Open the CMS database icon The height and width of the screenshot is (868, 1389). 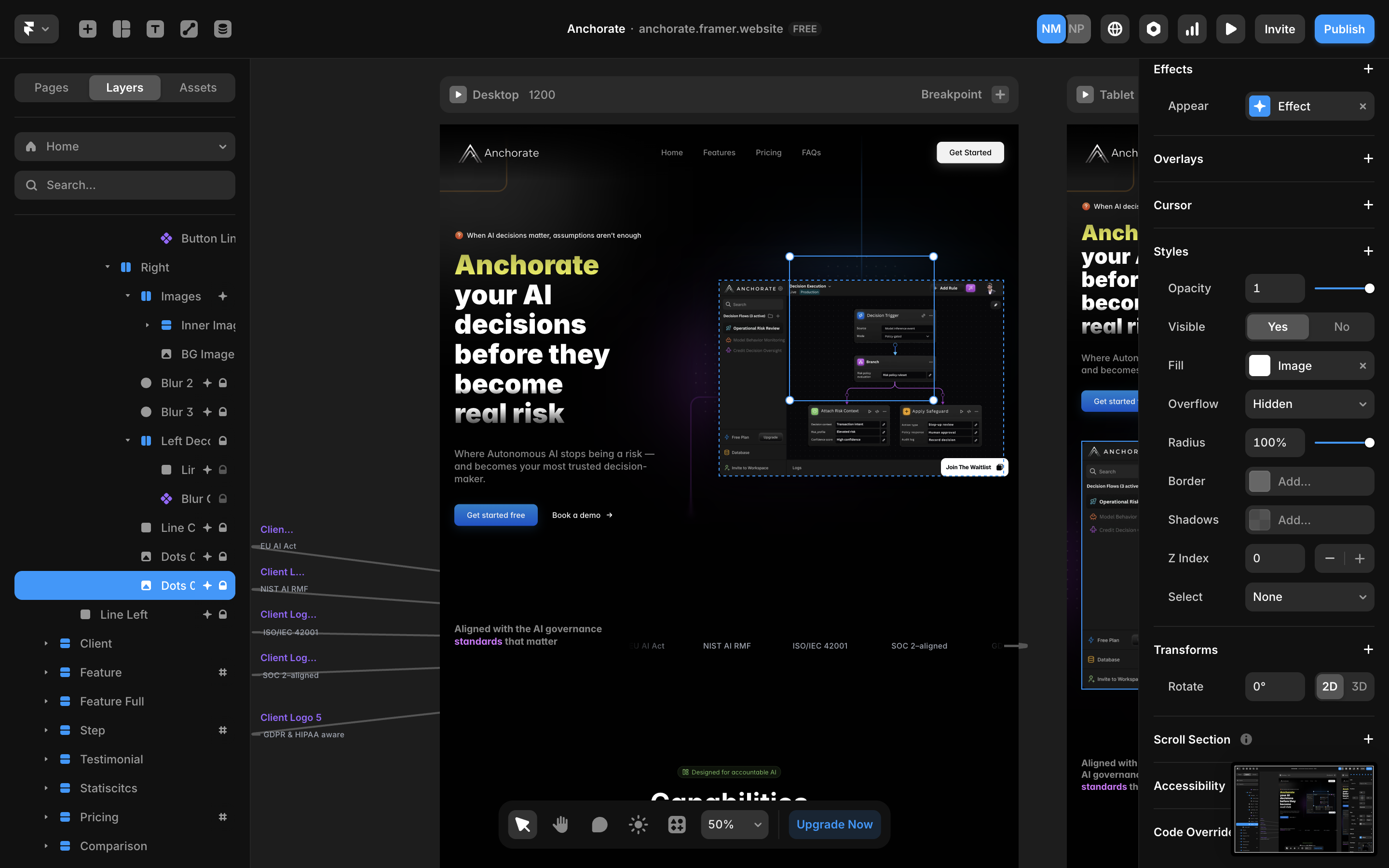tap(223, 29)
